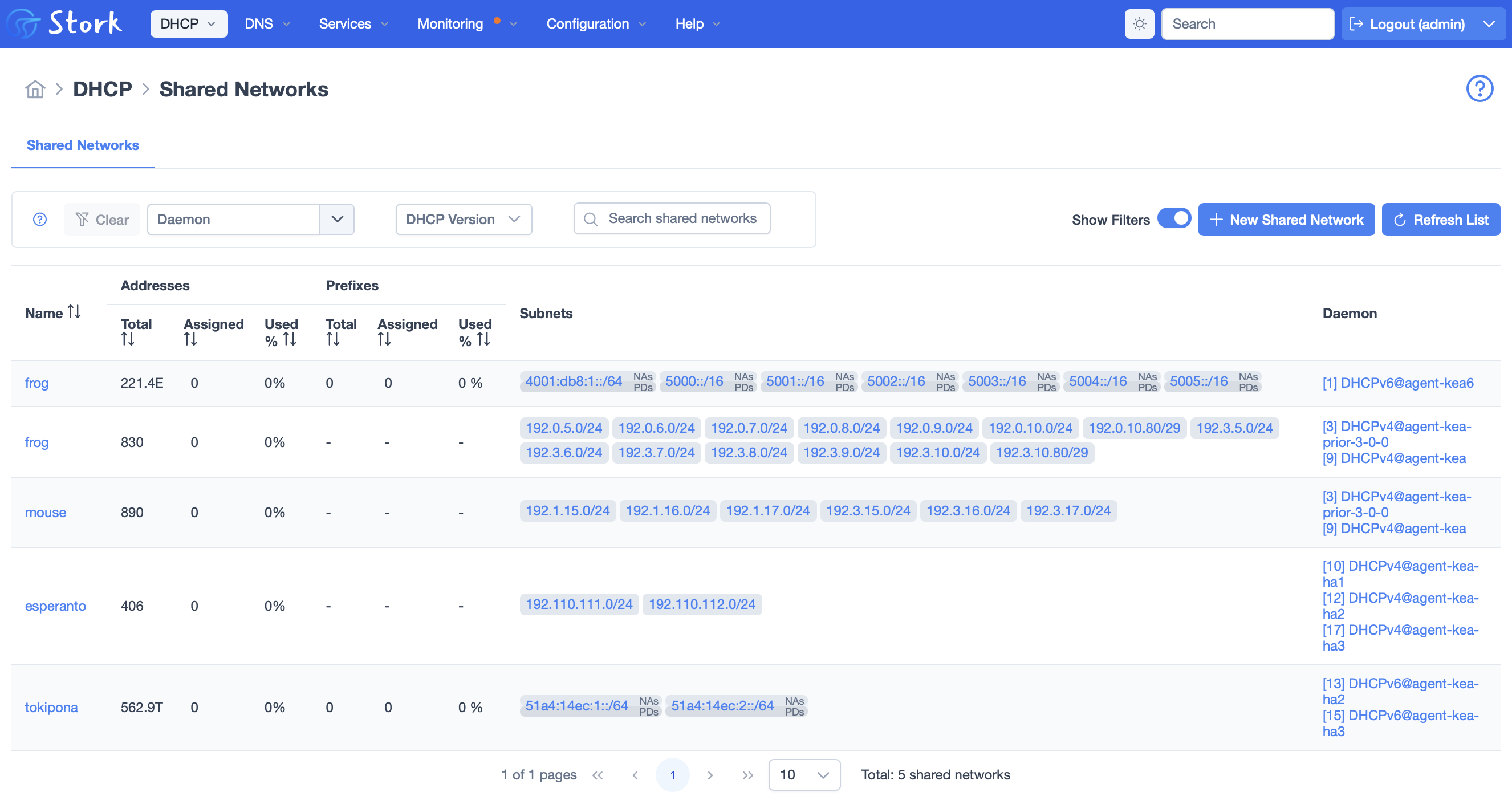
Task: Click the New Shared Network button
Action: click(1287, 219)
